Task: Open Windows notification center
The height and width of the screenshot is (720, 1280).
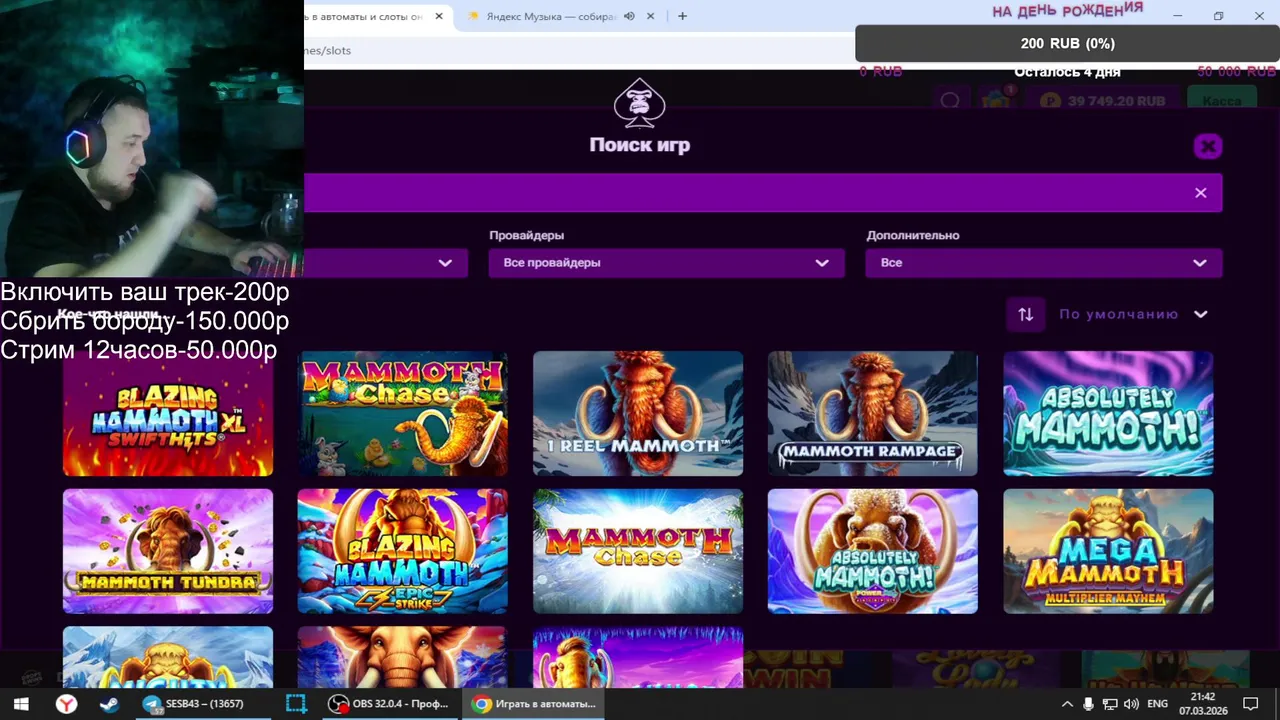Action: pyautogui.click(x=1250, y=704)
